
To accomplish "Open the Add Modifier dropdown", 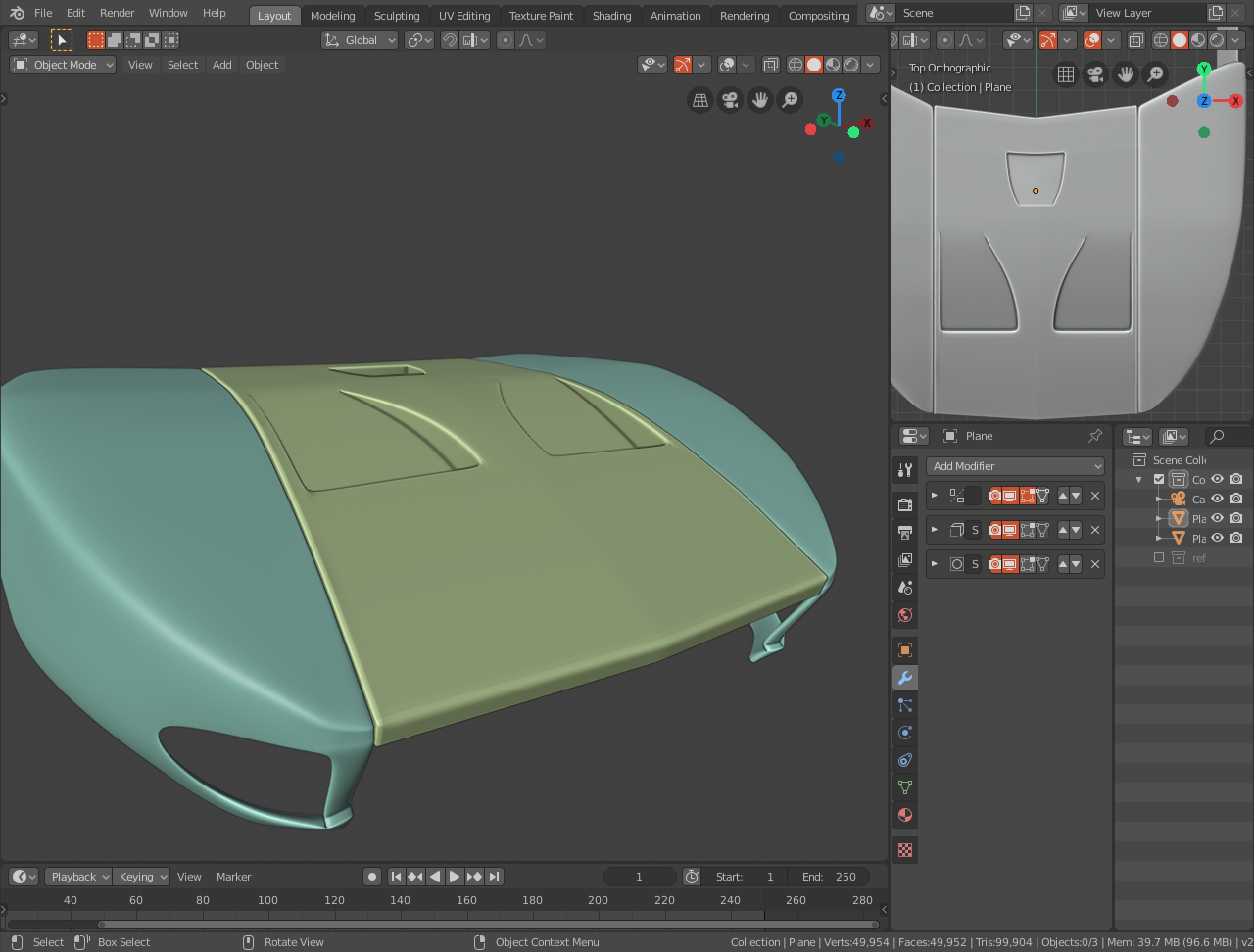I will (1015, 466).
